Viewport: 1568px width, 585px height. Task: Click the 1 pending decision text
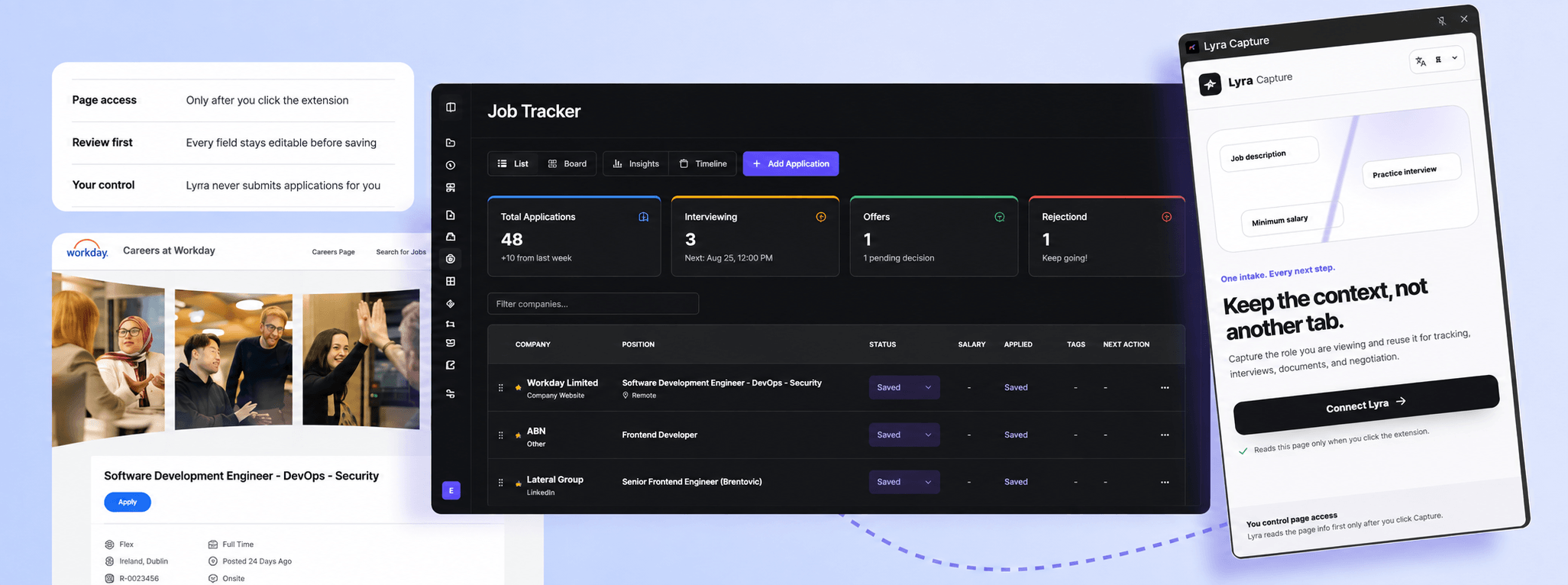point(899,258)
